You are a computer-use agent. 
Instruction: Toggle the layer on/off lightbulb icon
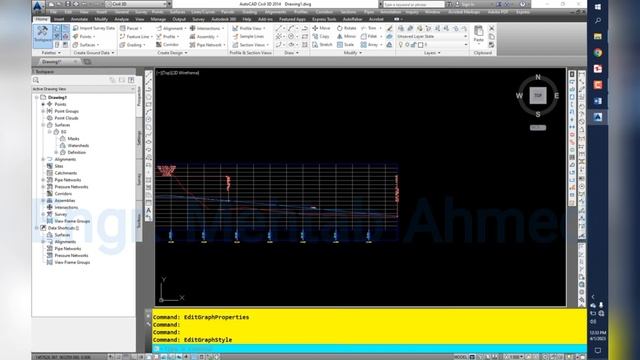400,45
